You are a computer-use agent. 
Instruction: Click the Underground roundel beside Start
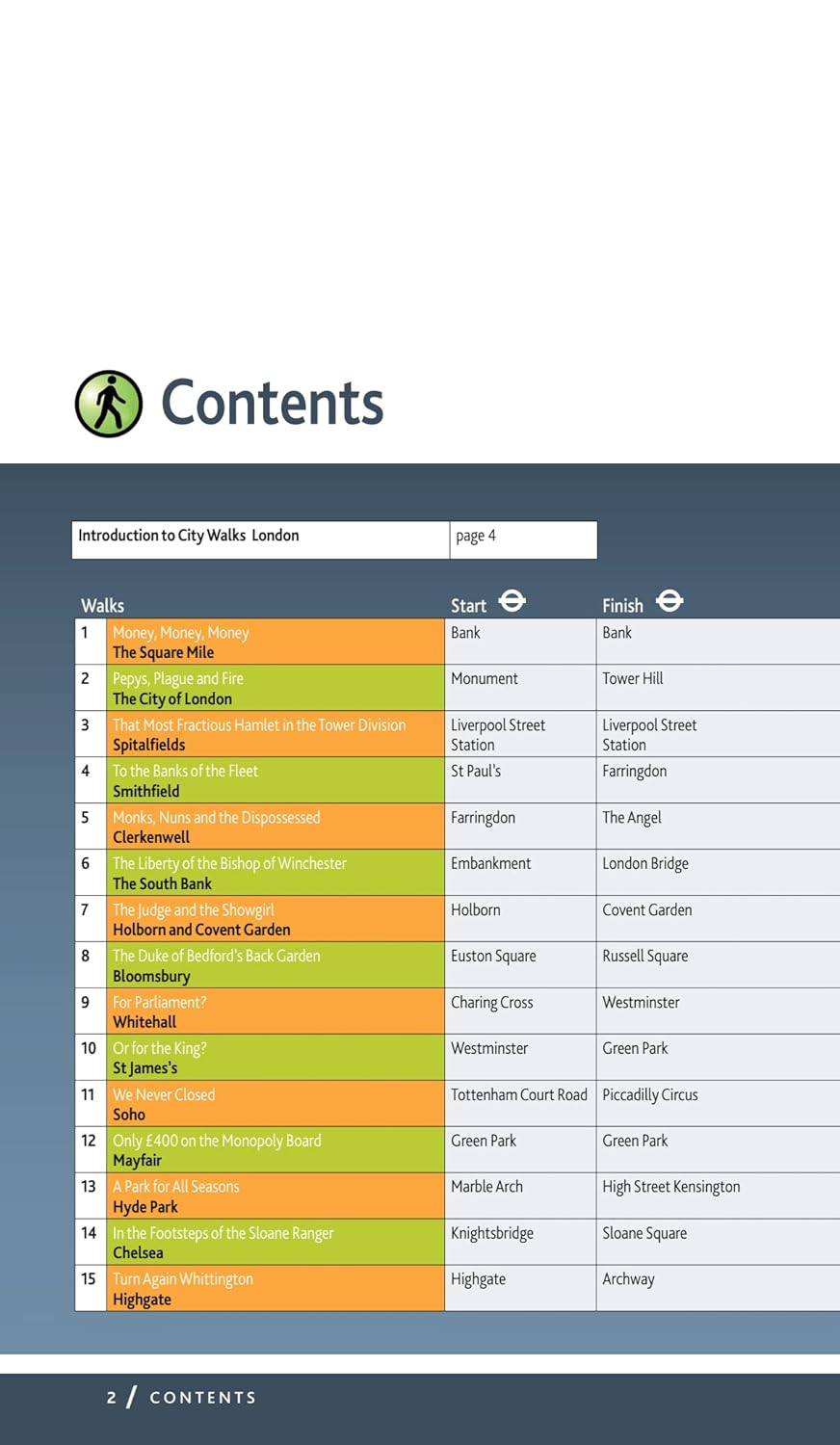512,602
